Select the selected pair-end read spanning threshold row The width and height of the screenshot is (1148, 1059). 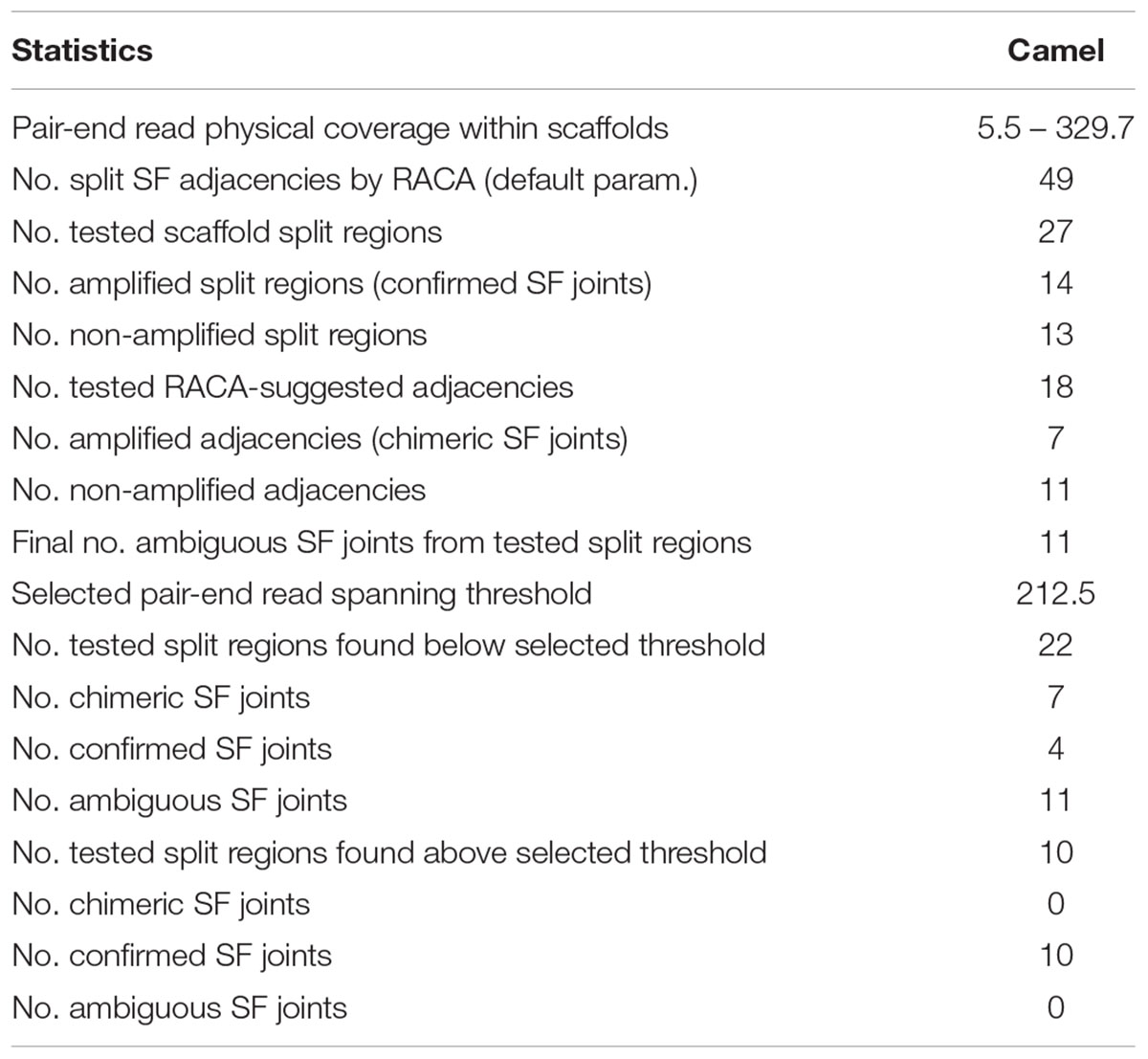coord(574,594)
